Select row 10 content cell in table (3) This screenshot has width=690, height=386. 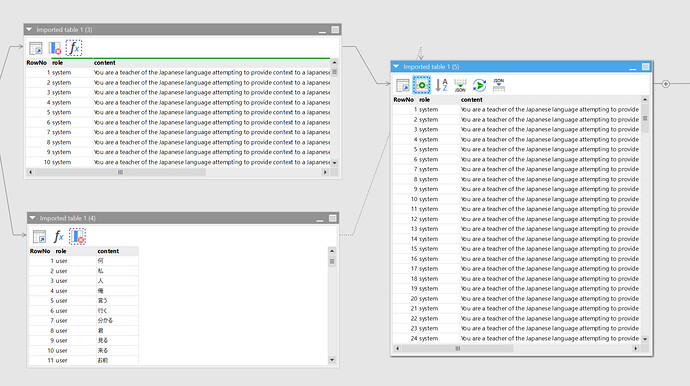coord(211,162)
